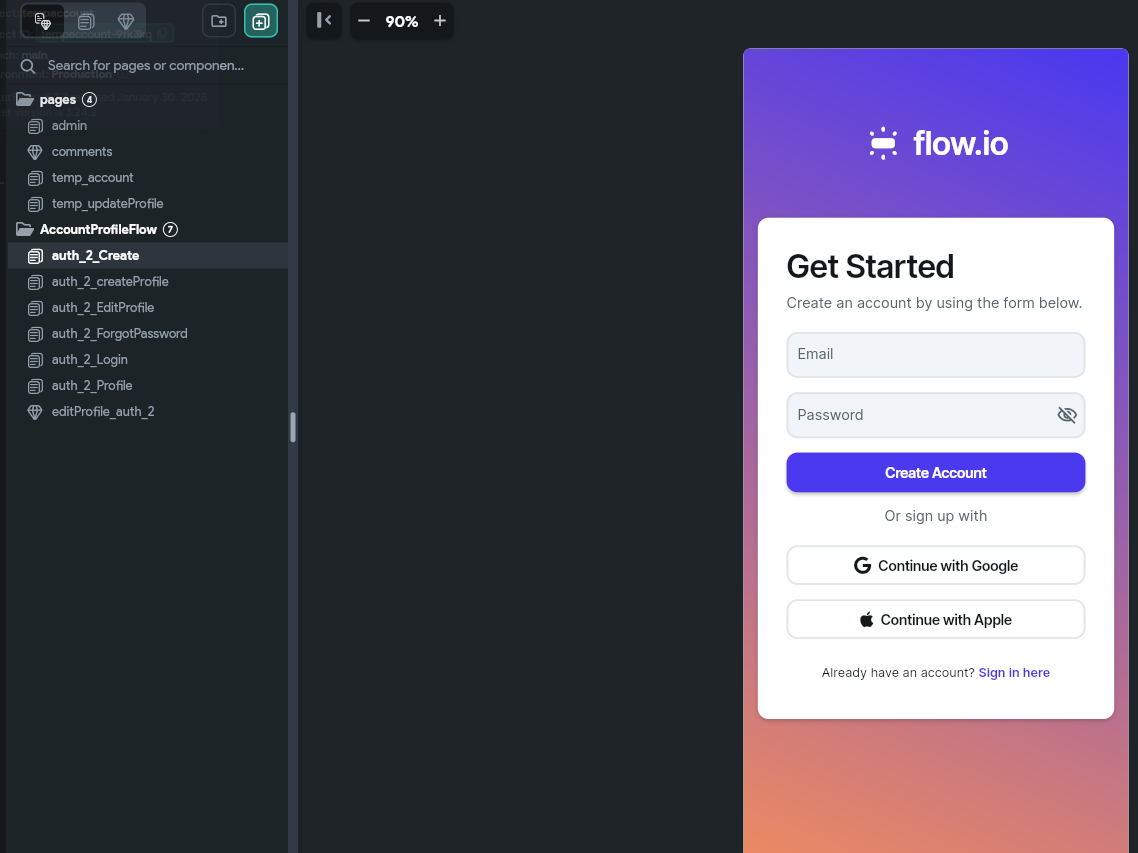Click the Sign in here link
The width and height of the screenshot is (1138, 853).
tap(1014, 673)
